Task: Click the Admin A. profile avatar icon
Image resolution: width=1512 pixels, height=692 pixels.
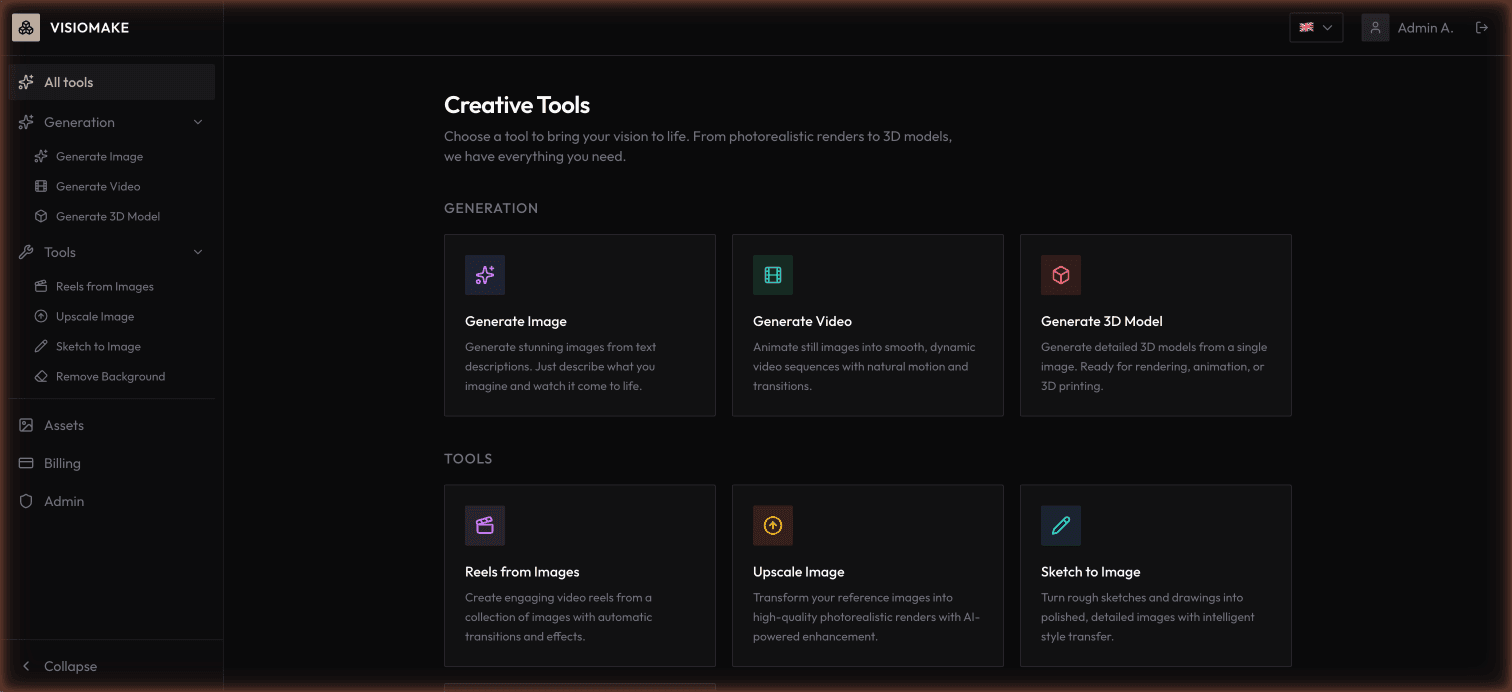Action: (1374, 27)
